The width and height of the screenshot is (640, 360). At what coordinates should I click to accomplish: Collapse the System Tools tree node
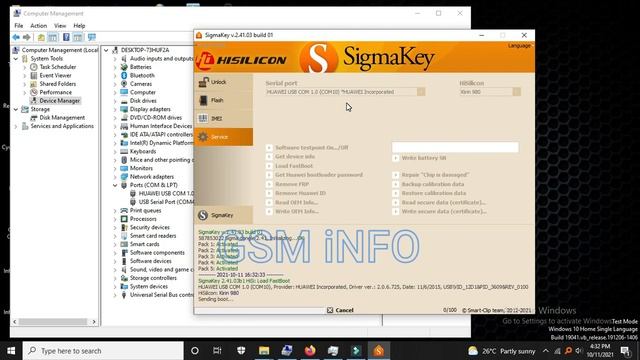[16, 59]
